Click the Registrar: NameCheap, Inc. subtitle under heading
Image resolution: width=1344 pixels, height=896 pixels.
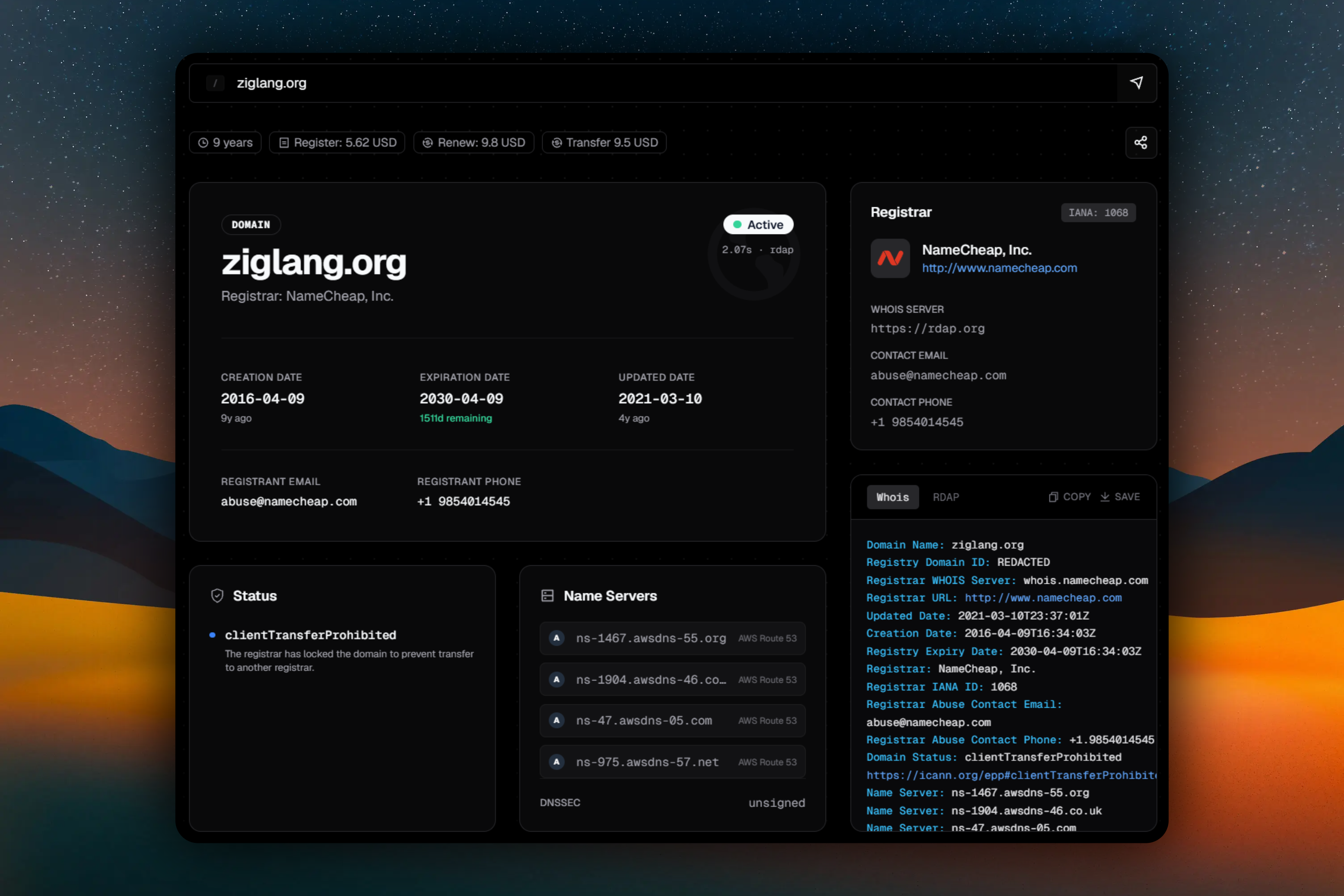307,296
